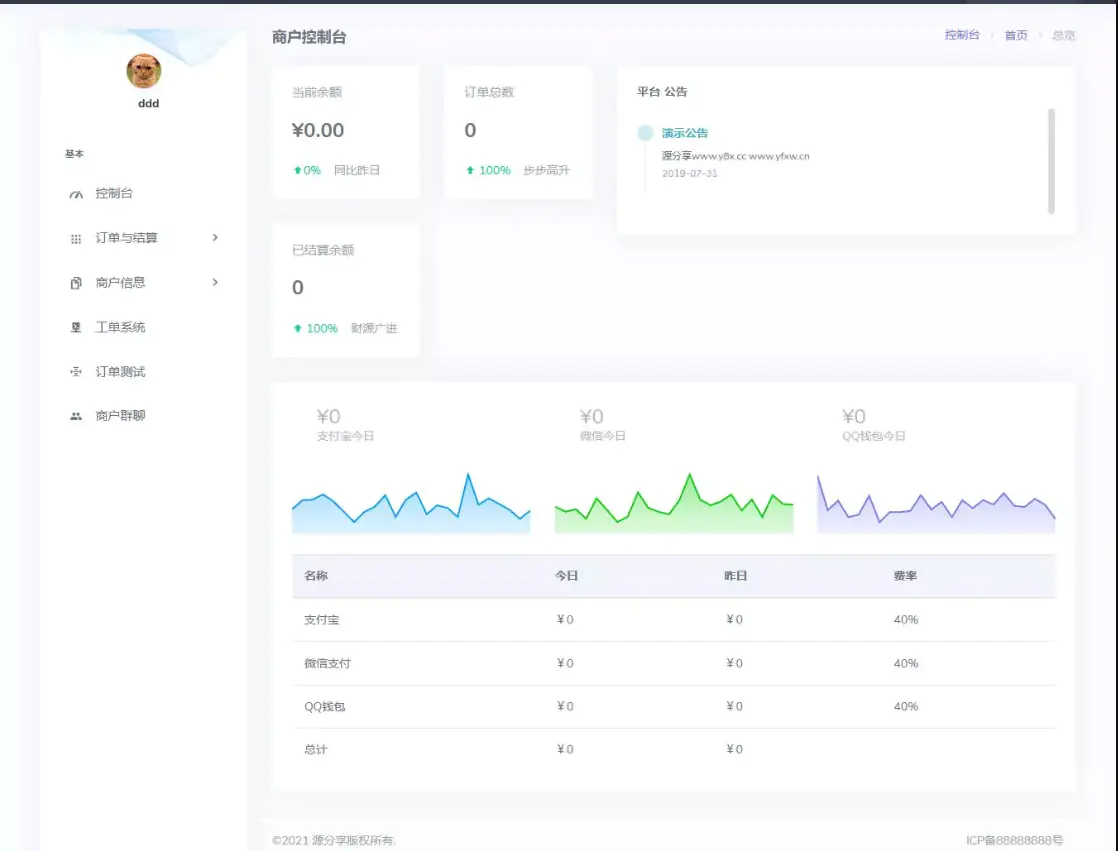Click the document icon beside 商户信息
This screenshot has height=851, width=1118.
point(78,282)
